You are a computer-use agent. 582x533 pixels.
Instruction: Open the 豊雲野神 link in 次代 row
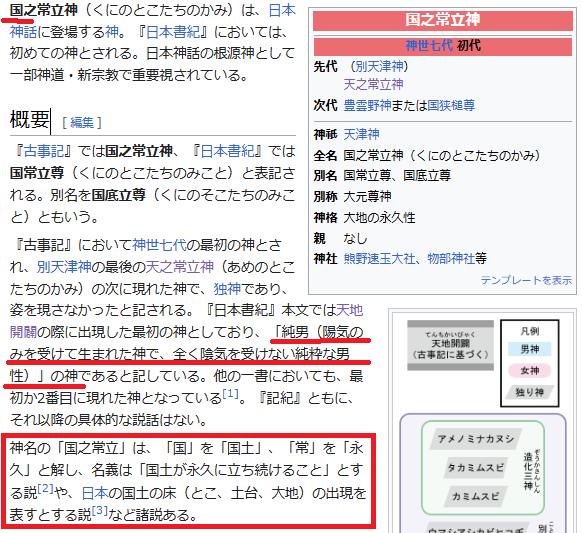[367, 105]
